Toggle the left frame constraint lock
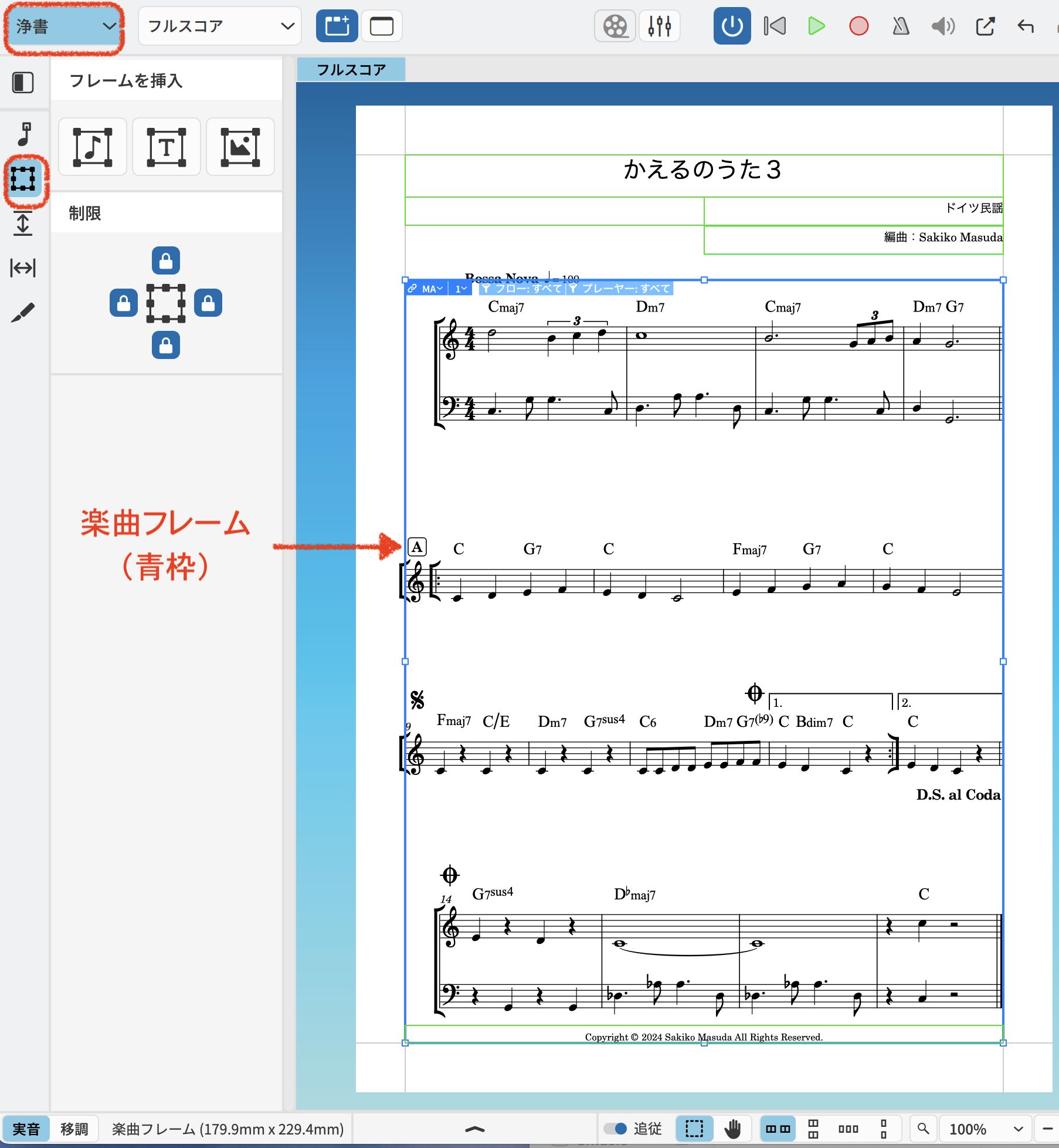The image size is (1059, 1148). click(124, 303)
